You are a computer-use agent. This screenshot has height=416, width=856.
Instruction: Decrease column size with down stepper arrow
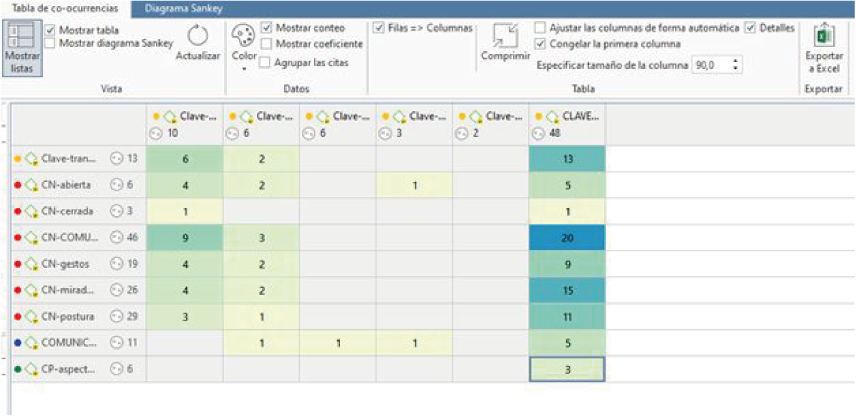736,69
